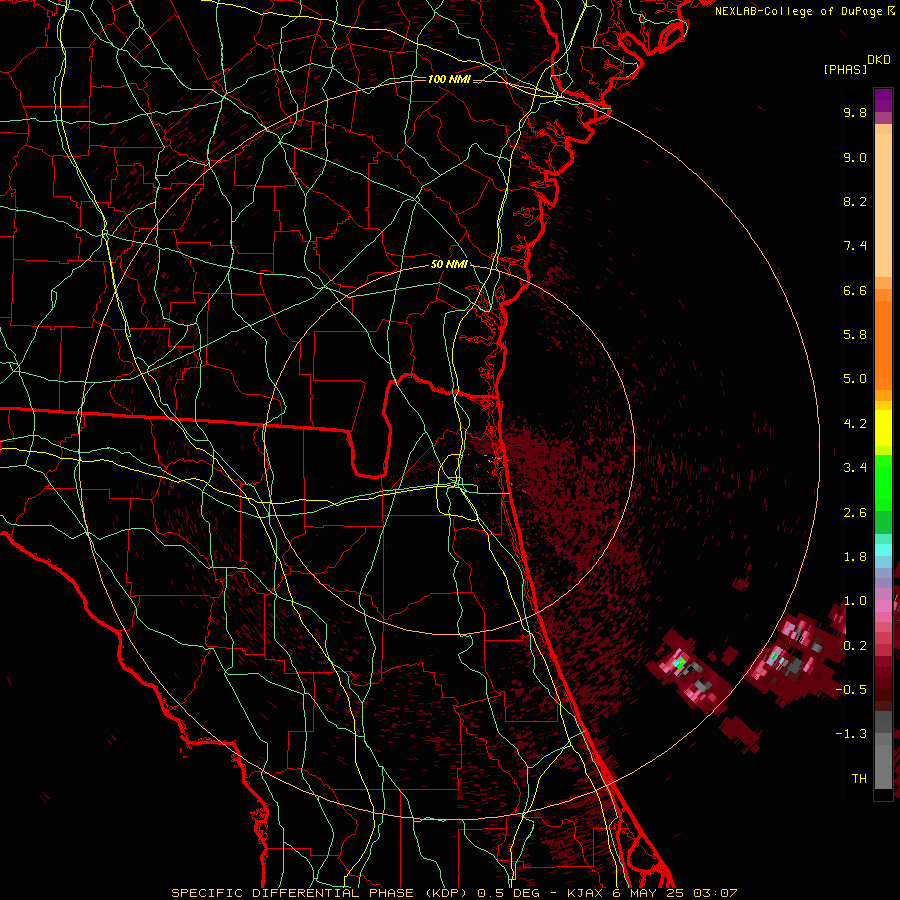Click the DKD product code label
This screenshot has height=900, width=900.
coord(878,60)
